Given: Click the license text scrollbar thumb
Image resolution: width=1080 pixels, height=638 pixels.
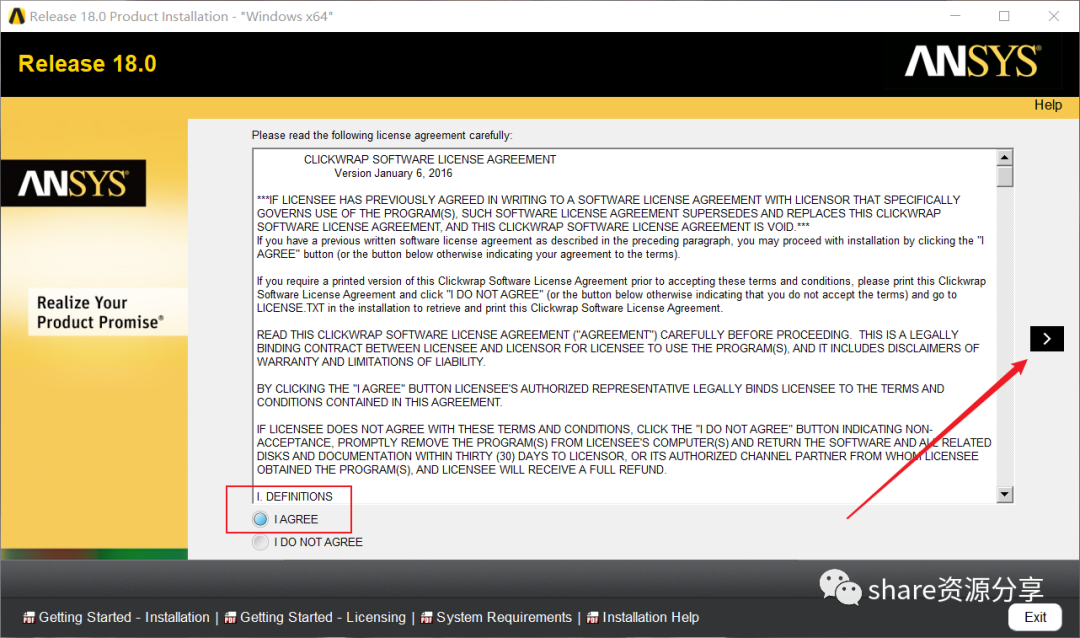Looking at the screenshot, I should point(1005,176).
